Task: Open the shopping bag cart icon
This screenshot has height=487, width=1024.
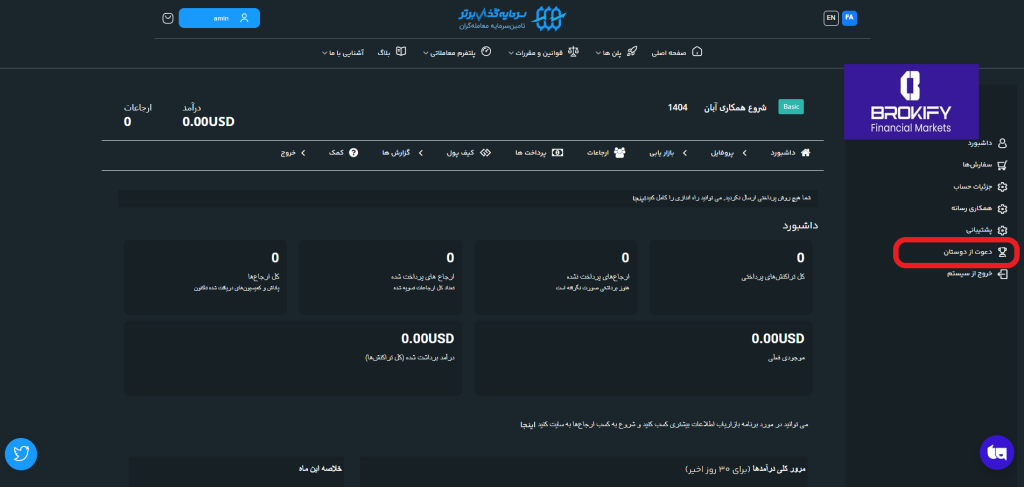Action: point(168,18)
